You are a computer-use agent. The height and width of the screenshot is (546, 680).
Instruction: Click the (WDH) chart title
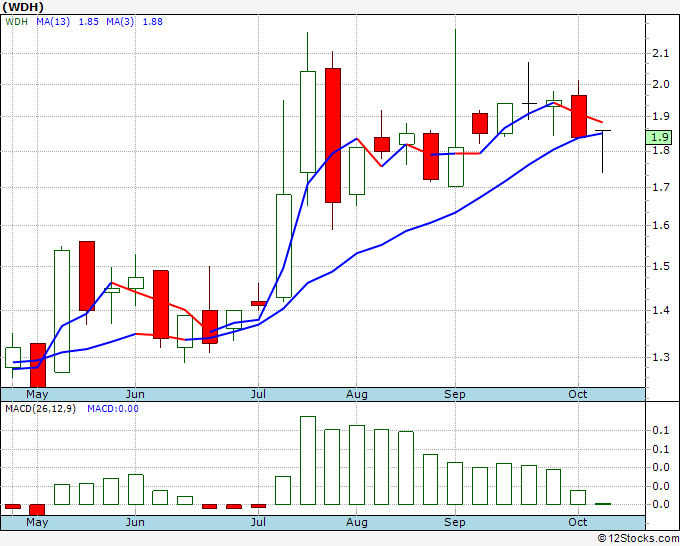[x=23, y=7]
